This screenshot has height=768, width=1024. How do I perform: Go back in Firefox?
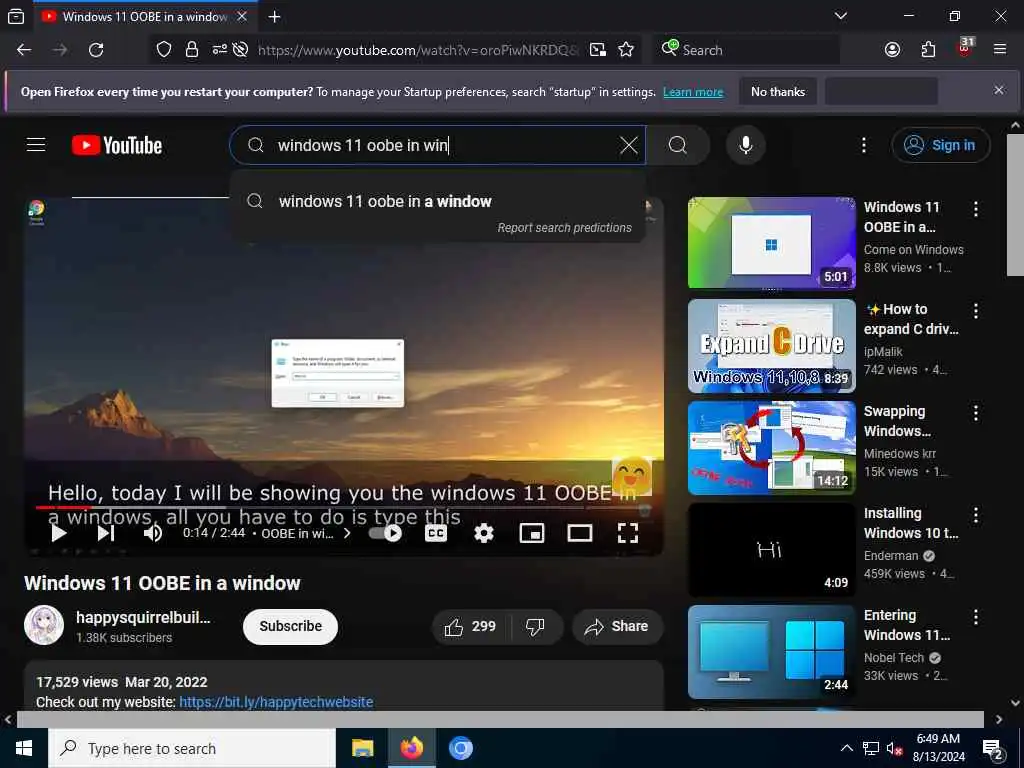[24, 50]
